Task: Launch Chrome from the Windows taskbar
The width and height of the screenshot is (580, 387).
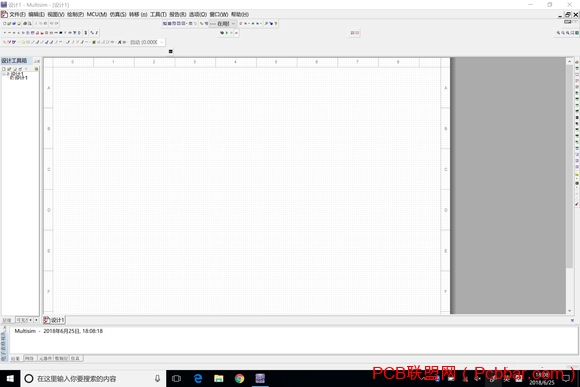Action: (x=239, y=378)
